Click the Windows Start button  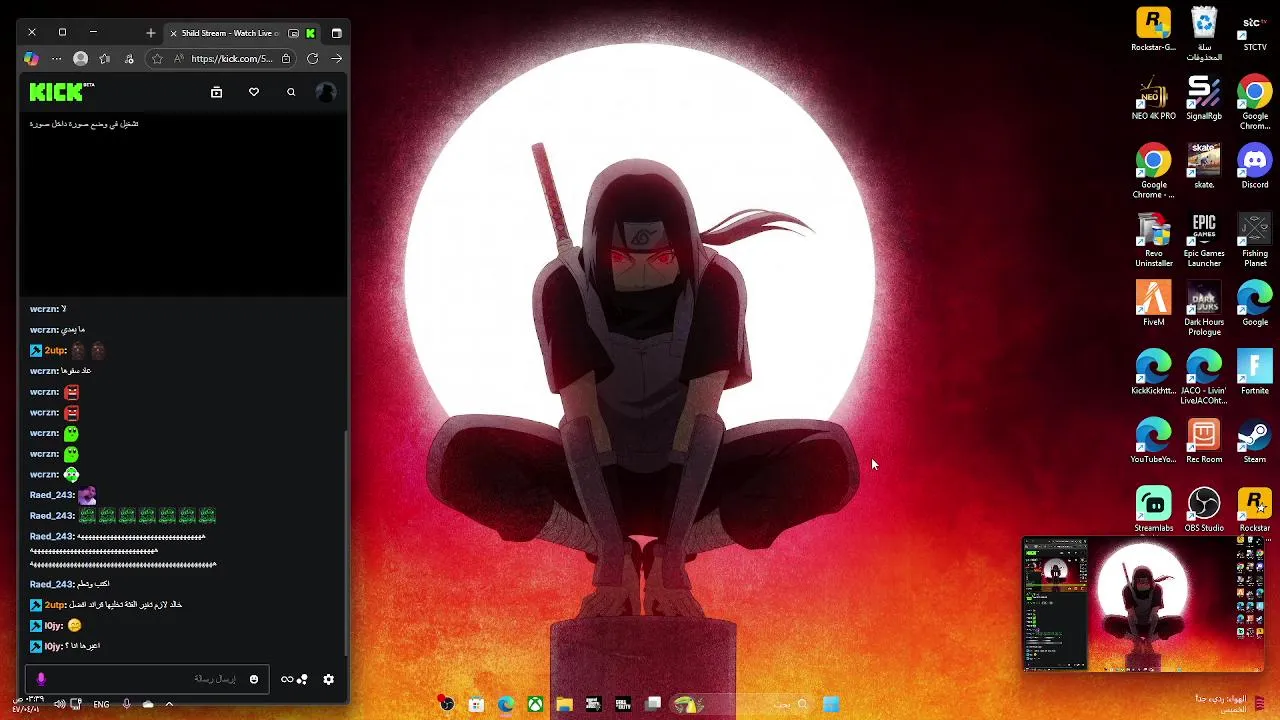tap(831, 705)
